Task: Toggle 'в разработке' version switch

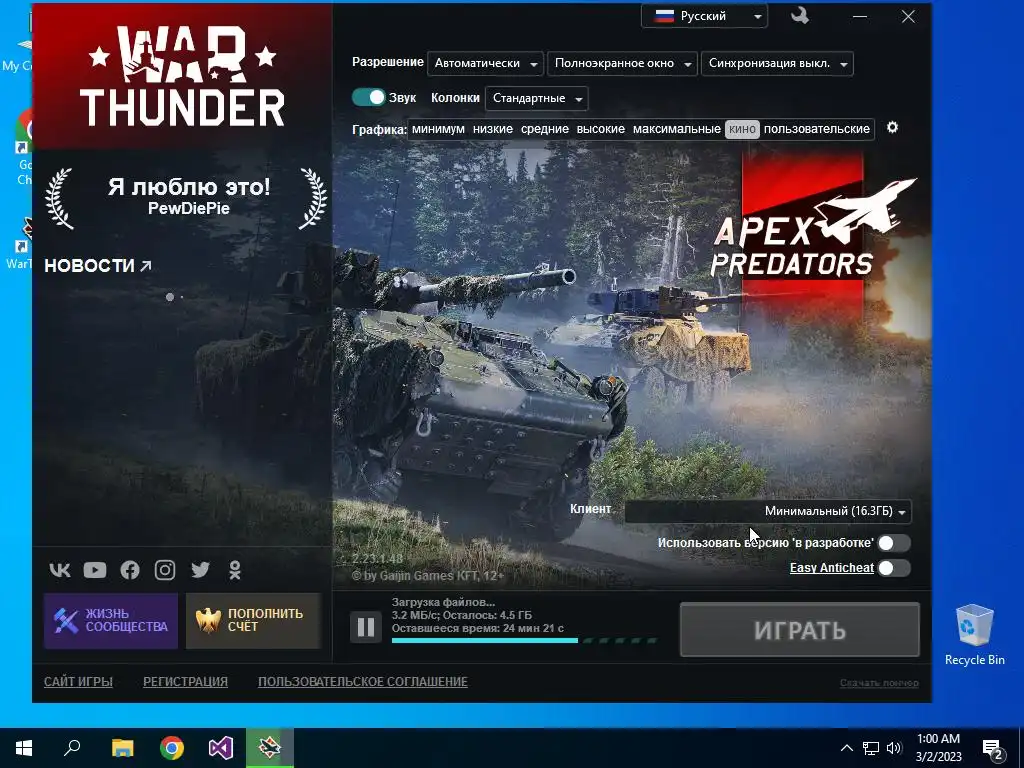Action: 894,543
